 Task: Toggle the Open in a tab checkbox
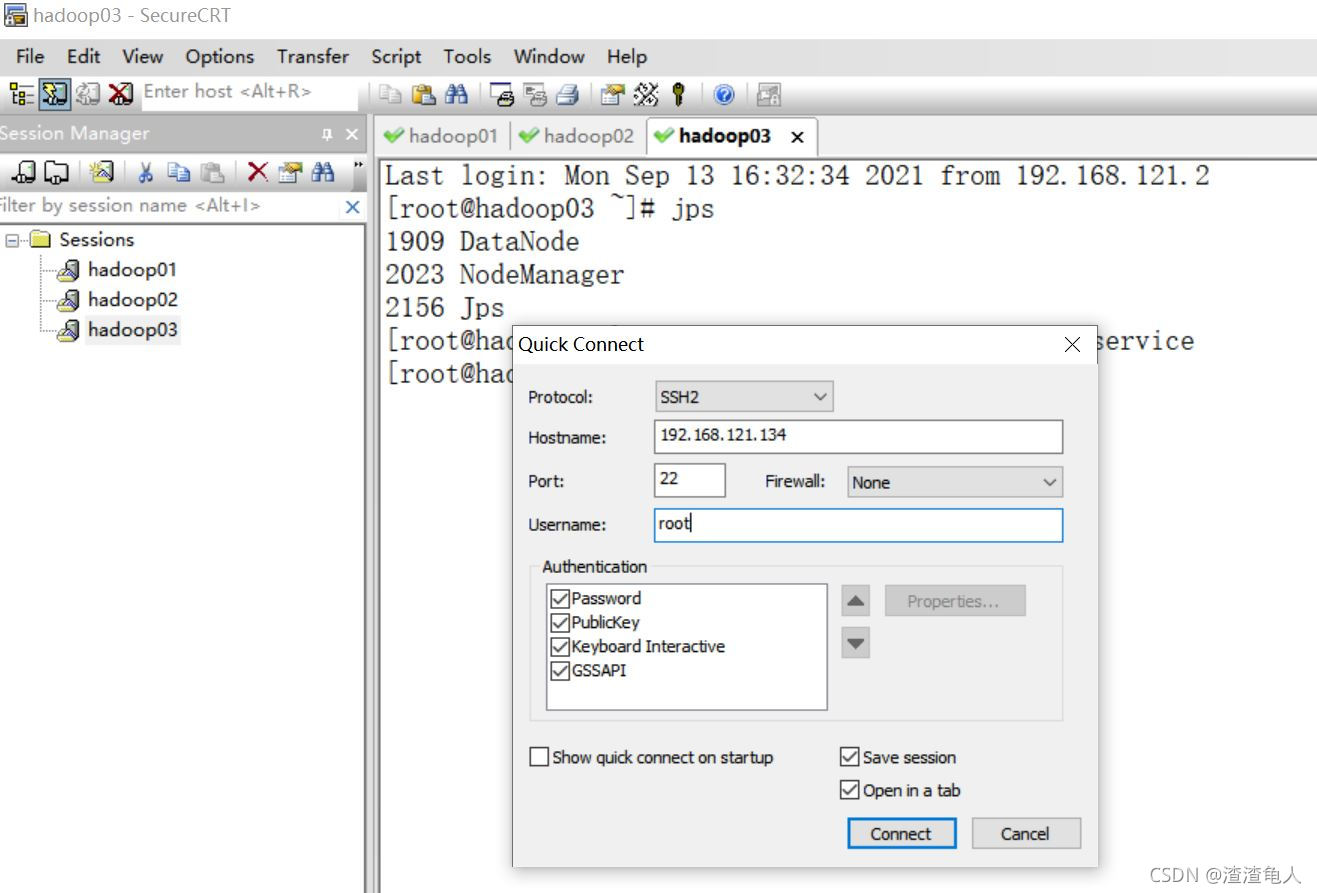[849, 790]
